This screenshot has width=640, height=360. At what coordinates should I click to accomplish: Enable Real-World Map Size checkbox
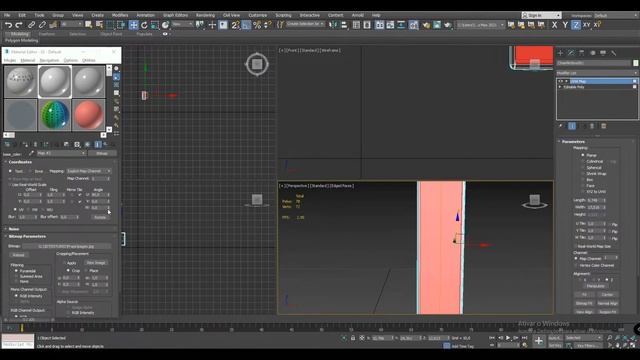point(576,246)
